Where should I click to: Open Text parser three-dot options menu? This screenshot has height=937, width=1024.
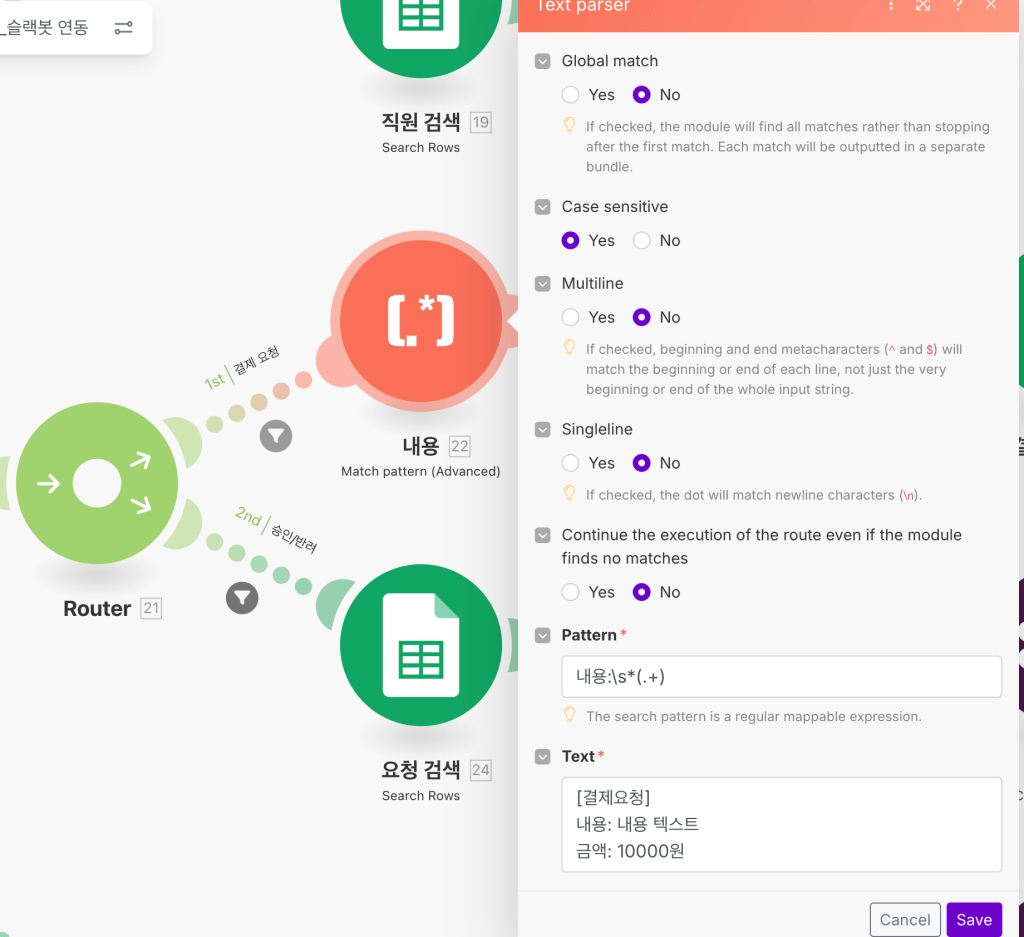pos(890,6)
